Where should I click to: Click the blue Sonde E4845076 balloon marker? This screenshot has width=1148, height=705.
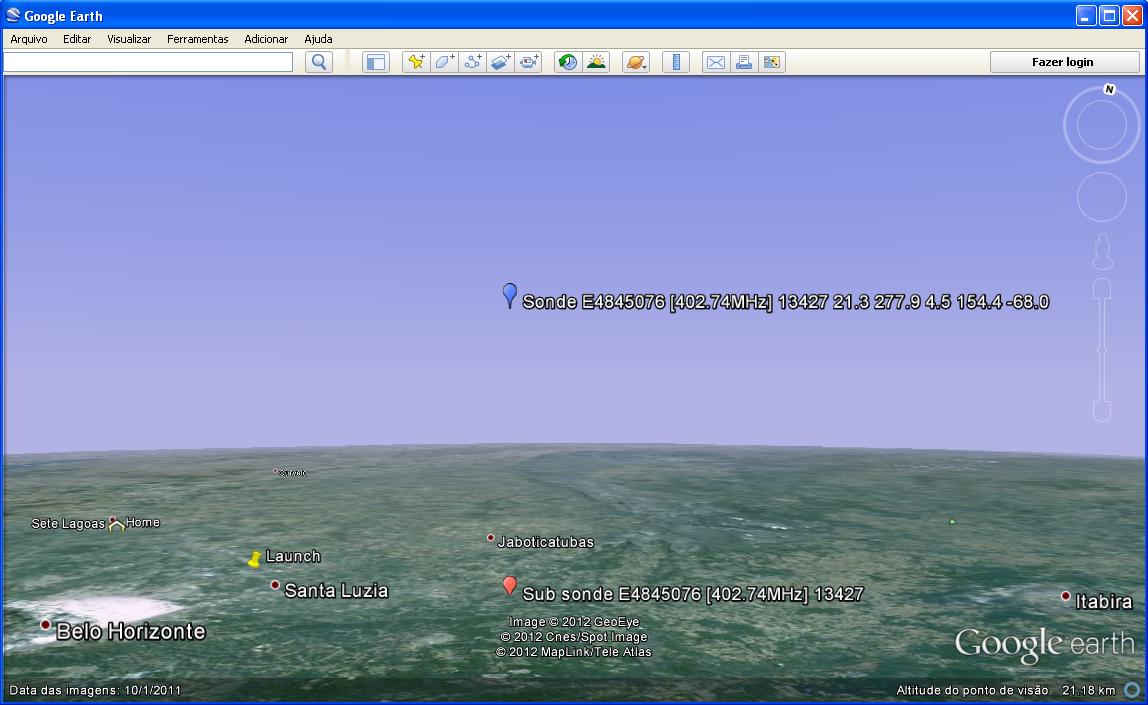tap(510, 295)
